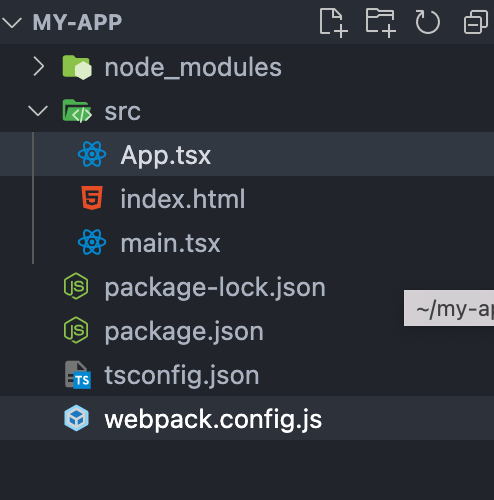Click the src folder icon
The image size is (494, 500).
[x=77, y=111]
